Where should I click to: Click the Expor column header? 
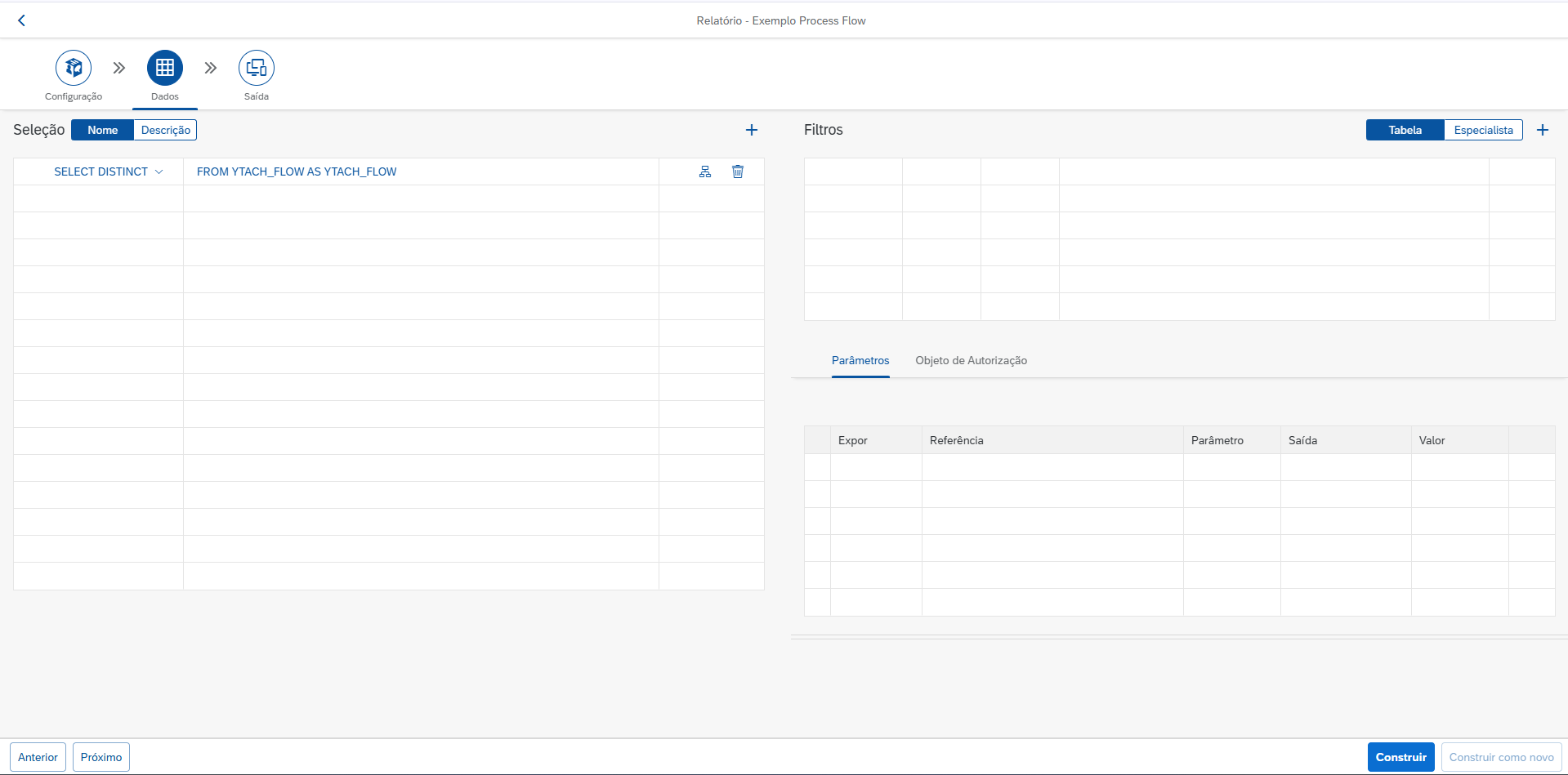coord(876,440)
